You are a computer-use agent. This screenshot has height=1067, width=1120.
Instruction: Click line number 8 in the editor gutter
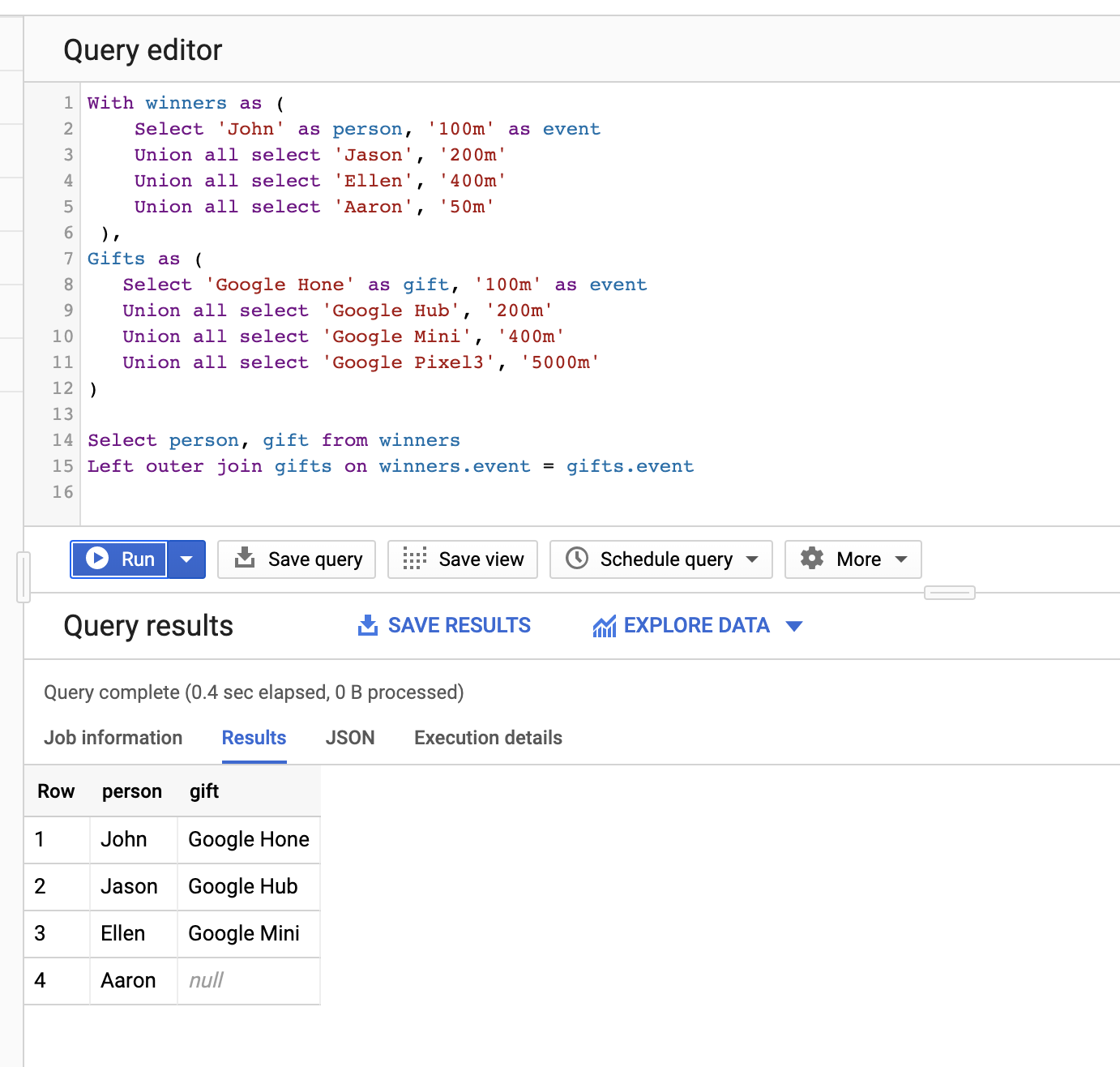tap(68, 285)
